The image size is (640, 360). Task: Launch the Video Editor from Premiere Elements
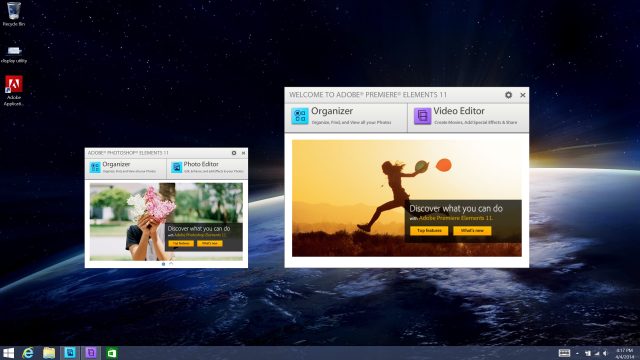(468, 118)
